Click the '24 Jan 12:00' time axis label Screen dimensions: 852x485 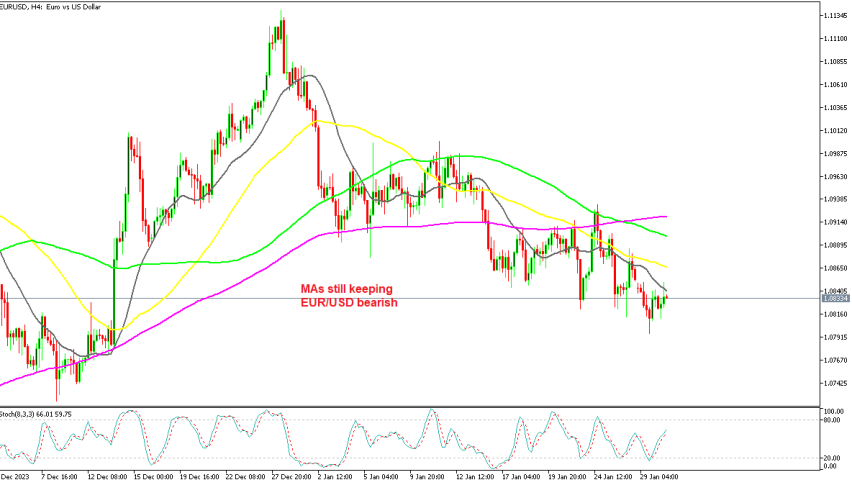614,477
